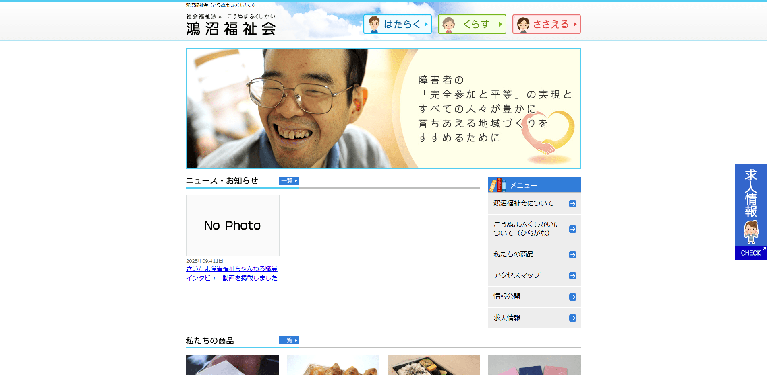
Task: Open the くらす navigation button
Action: point(472,24)
